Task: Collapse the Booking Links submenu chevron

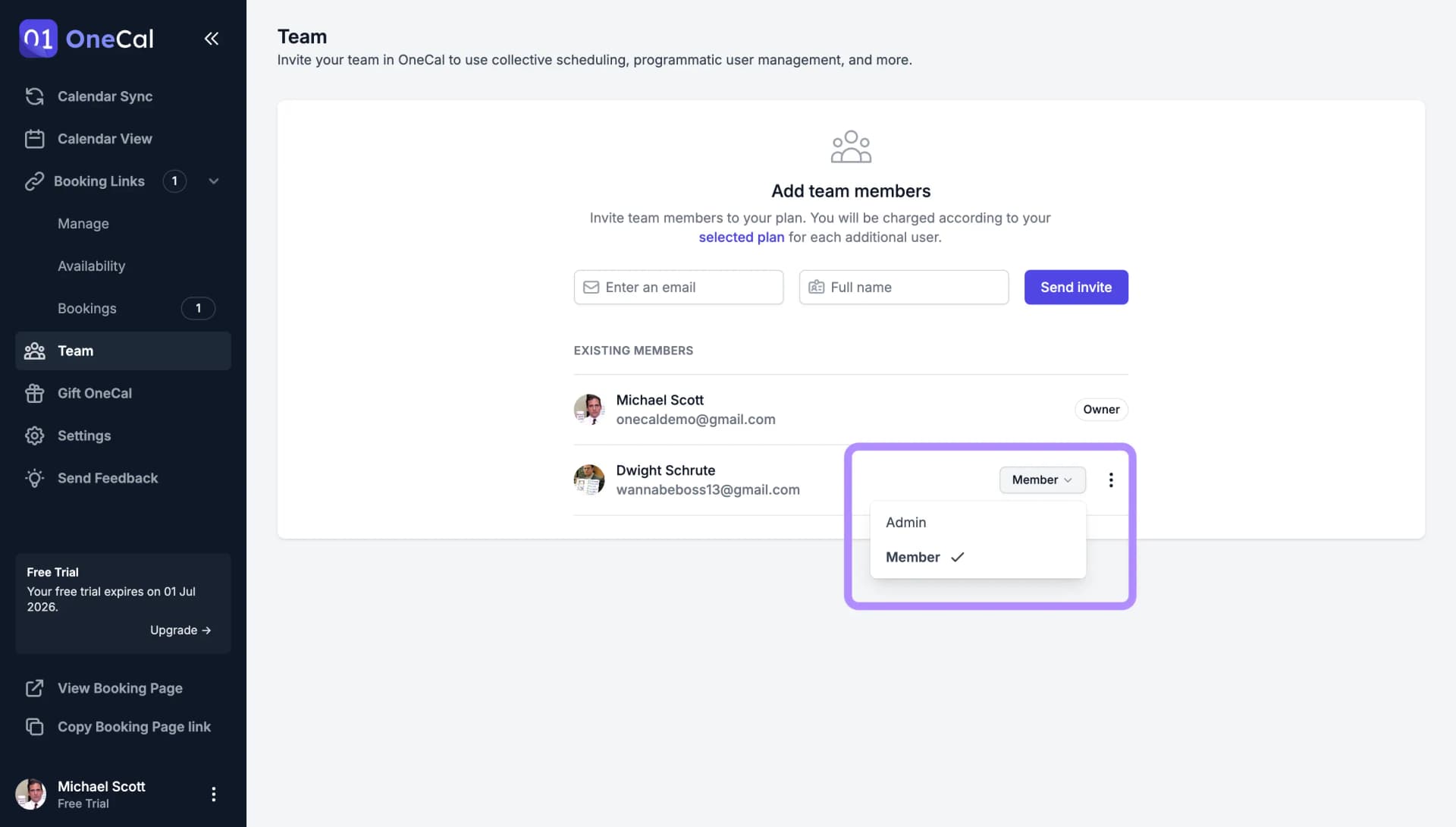Action: point(214,181)
